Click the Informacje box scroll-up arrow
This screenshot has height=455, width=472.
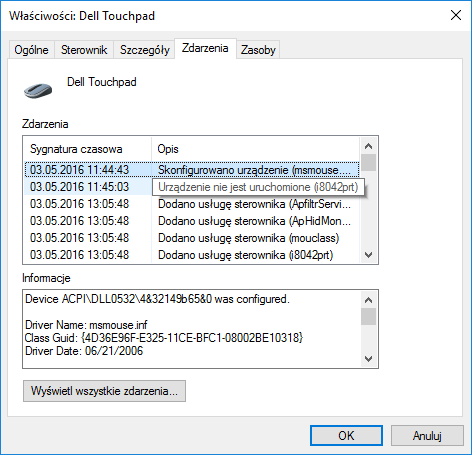click(x=368, y=300)
